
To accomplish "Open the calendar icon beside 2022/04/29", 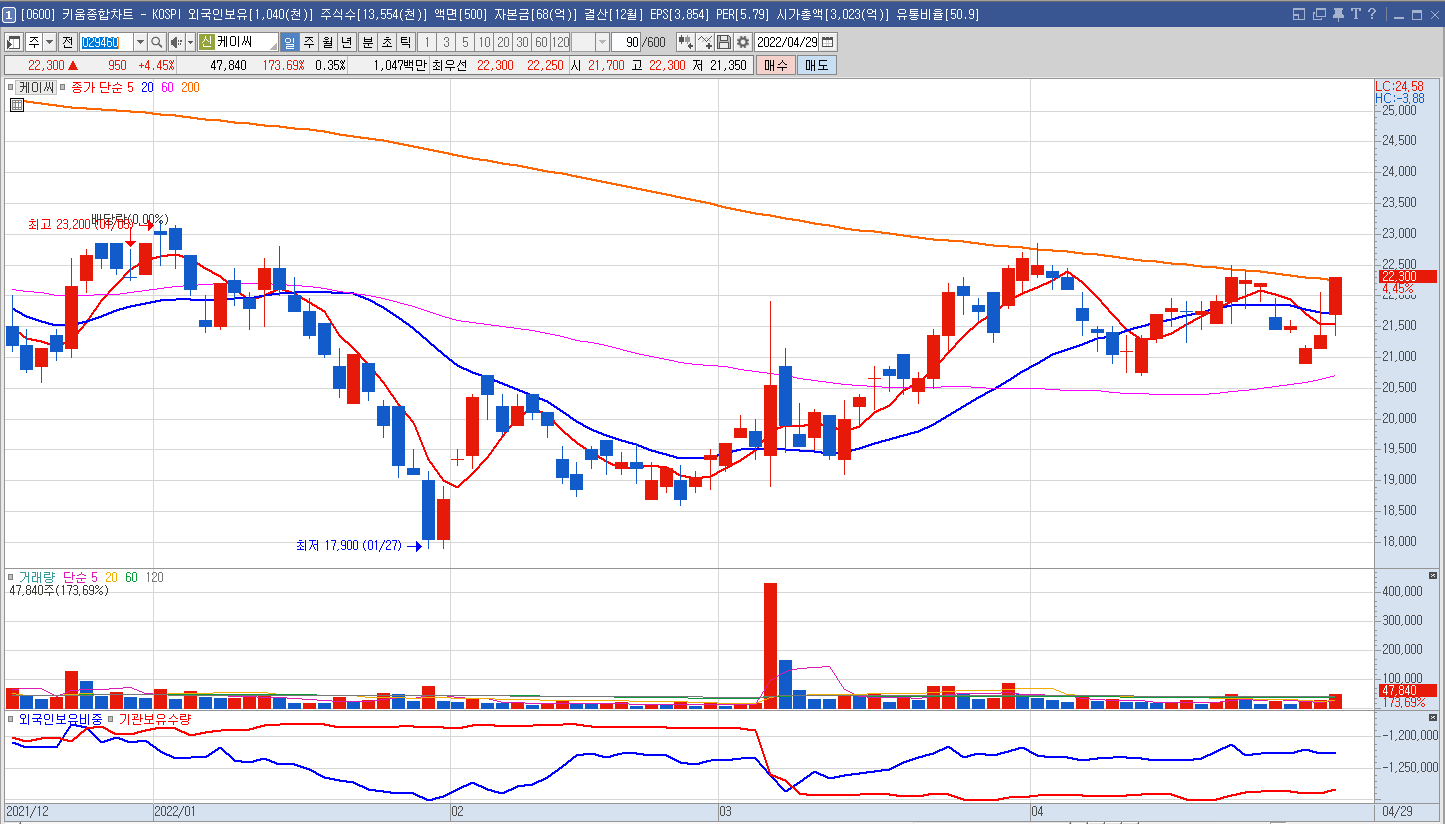I will click(x=828, y=42).
